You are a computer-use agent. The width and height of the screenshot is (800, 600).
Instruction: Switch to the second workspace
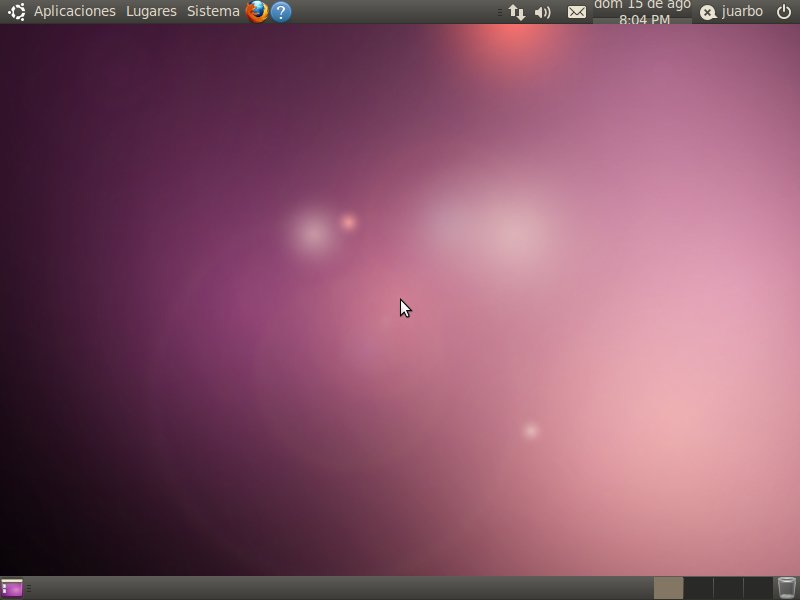698,588
